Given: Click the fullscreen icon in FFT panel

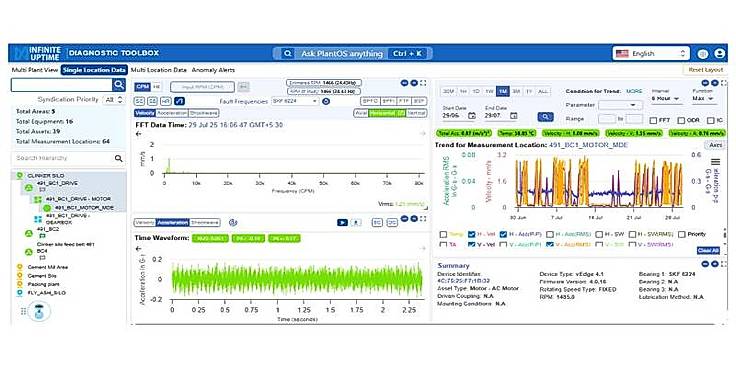Looking at the screenshot, I should 423,83.
